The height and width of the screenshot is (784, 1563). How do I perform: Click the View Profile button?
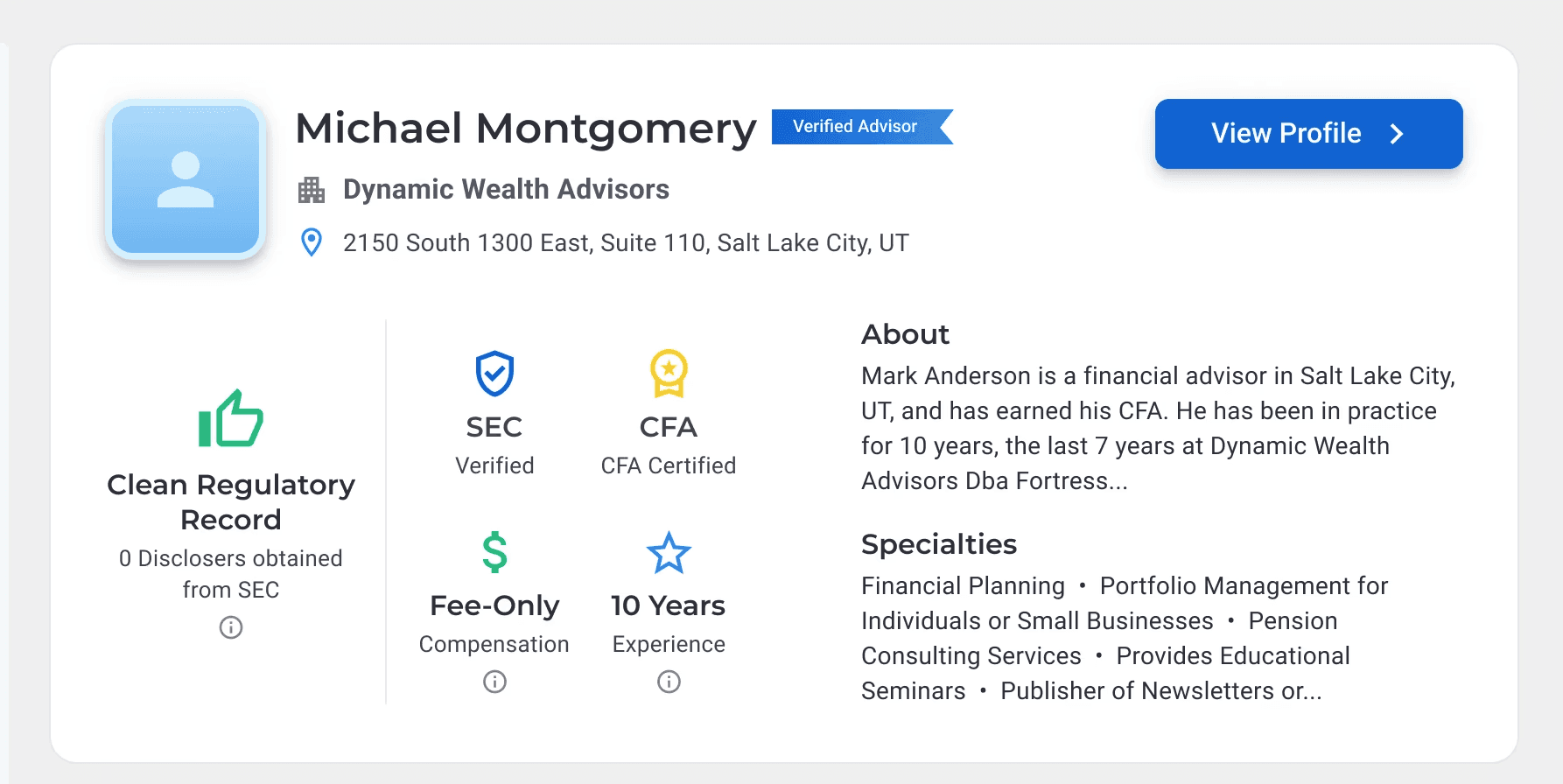click(x=1307, y=134)
